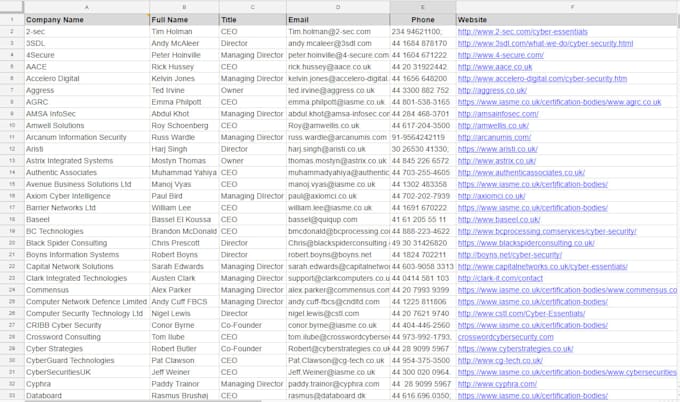
Task: Select the AMSA InfoSec company cell
Action: click(x=87, y=114)
